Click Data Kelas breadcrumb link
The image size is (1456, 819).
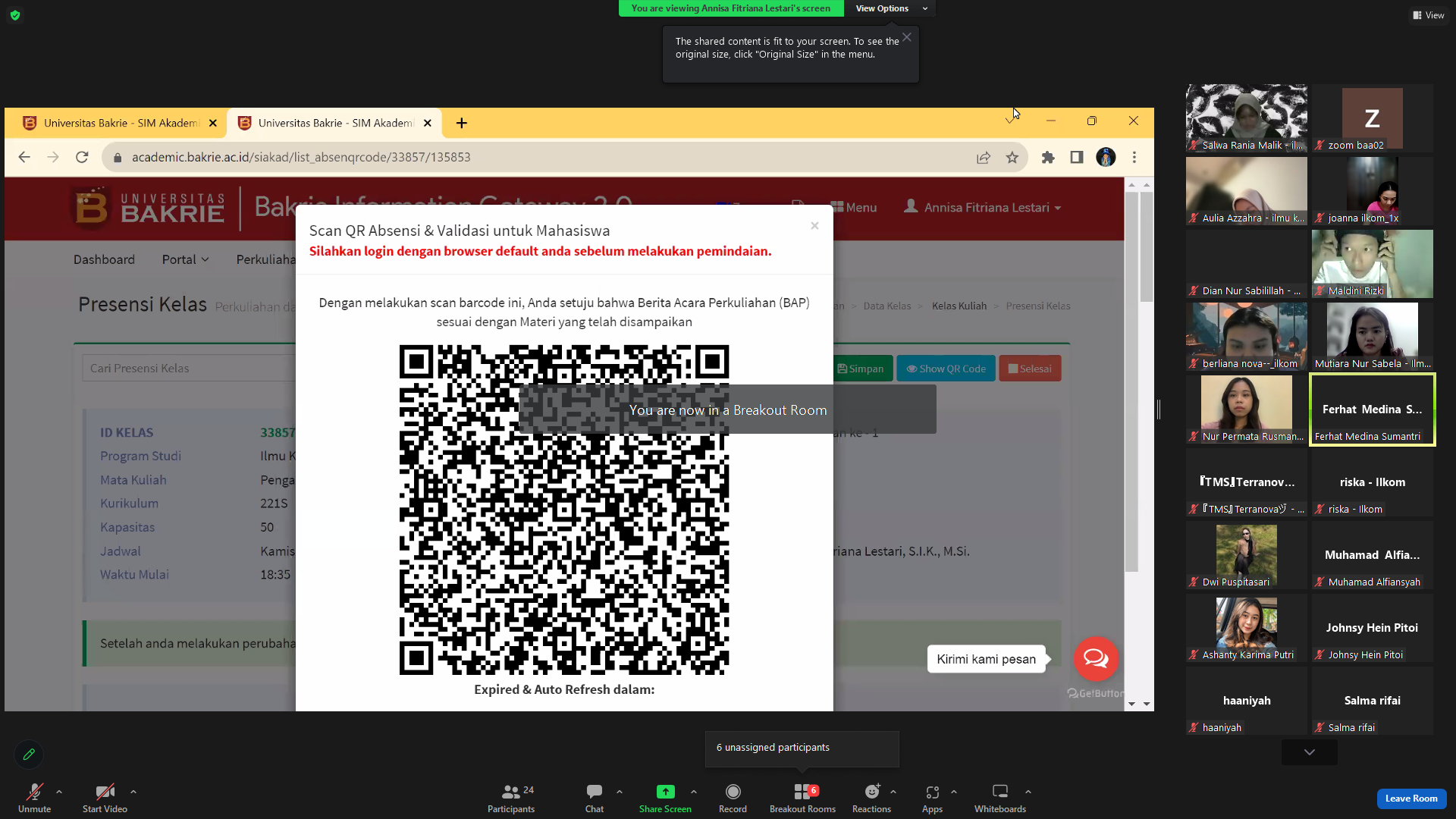tap(887, 306)
